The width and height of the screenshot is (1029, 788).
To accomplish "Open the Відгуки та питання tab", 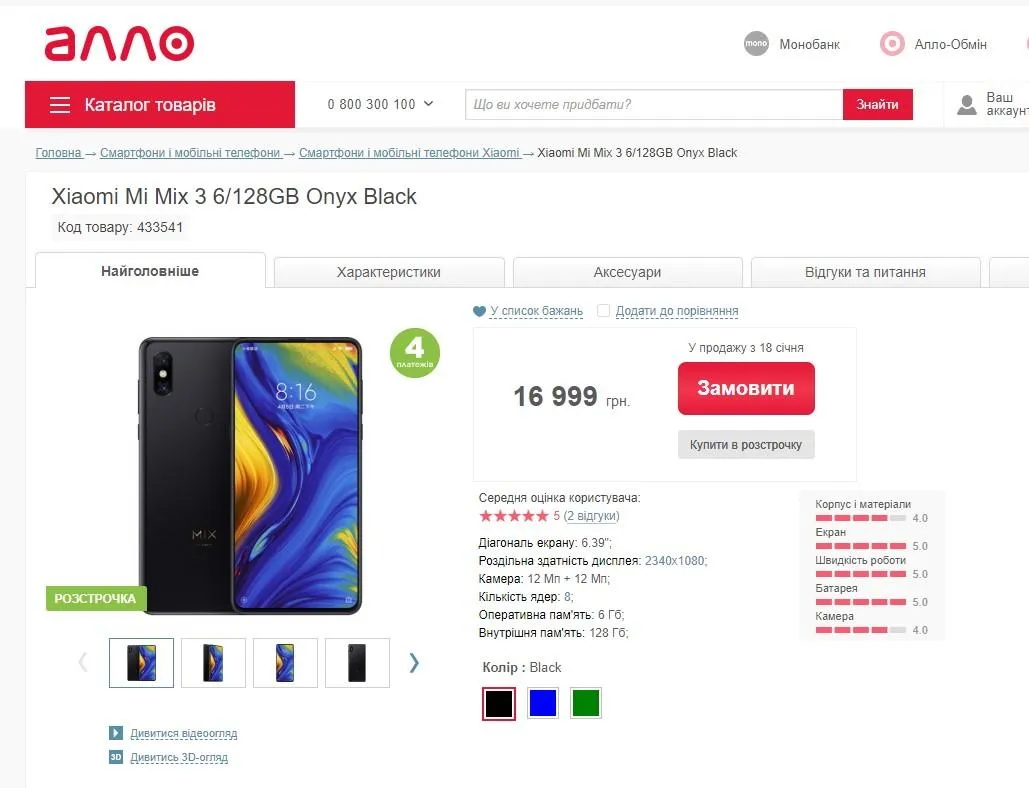I will [x=865, y=272].
